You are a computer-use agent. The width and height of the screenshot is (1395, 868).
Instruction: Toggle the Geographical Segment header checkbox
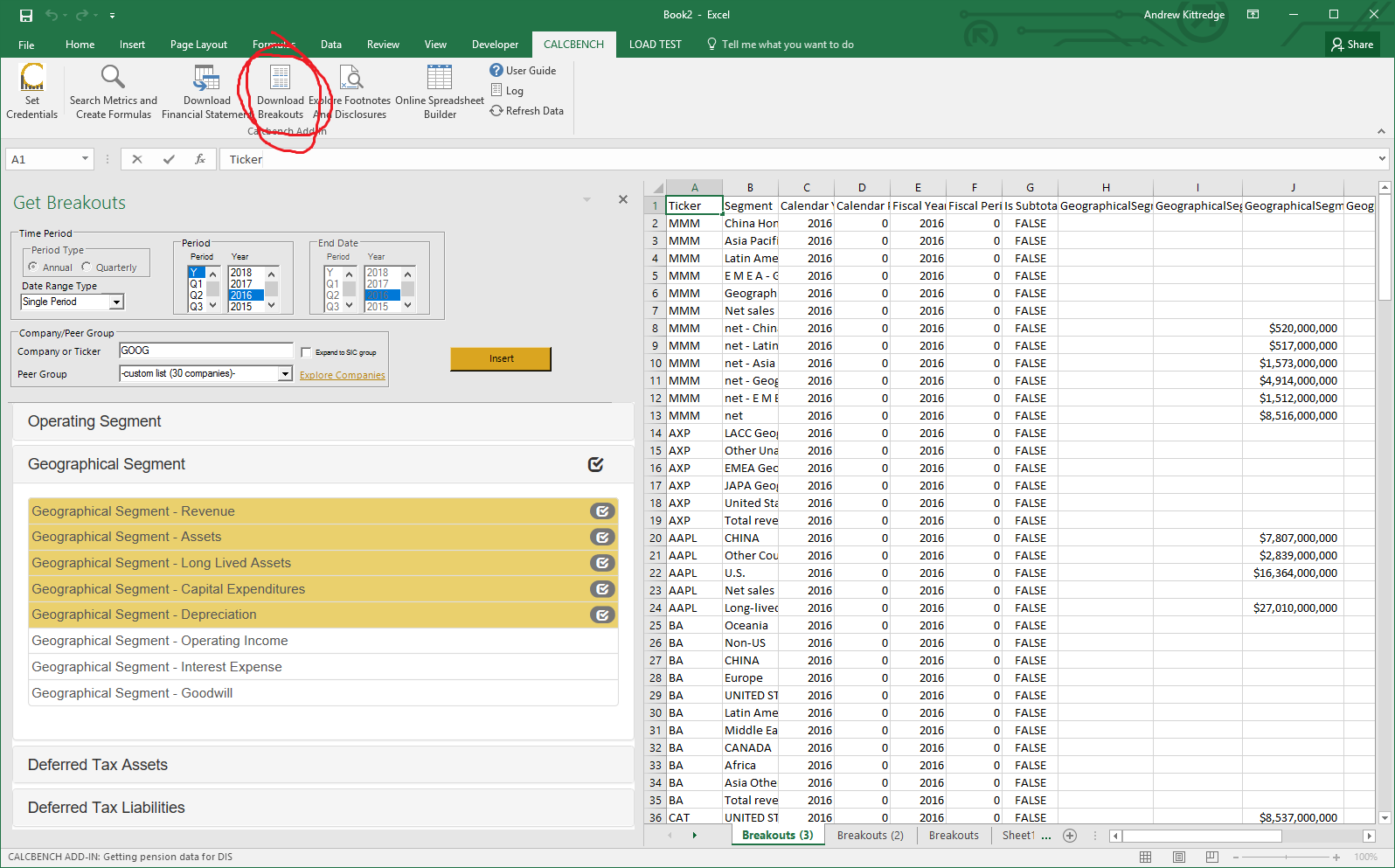point(596,464)
